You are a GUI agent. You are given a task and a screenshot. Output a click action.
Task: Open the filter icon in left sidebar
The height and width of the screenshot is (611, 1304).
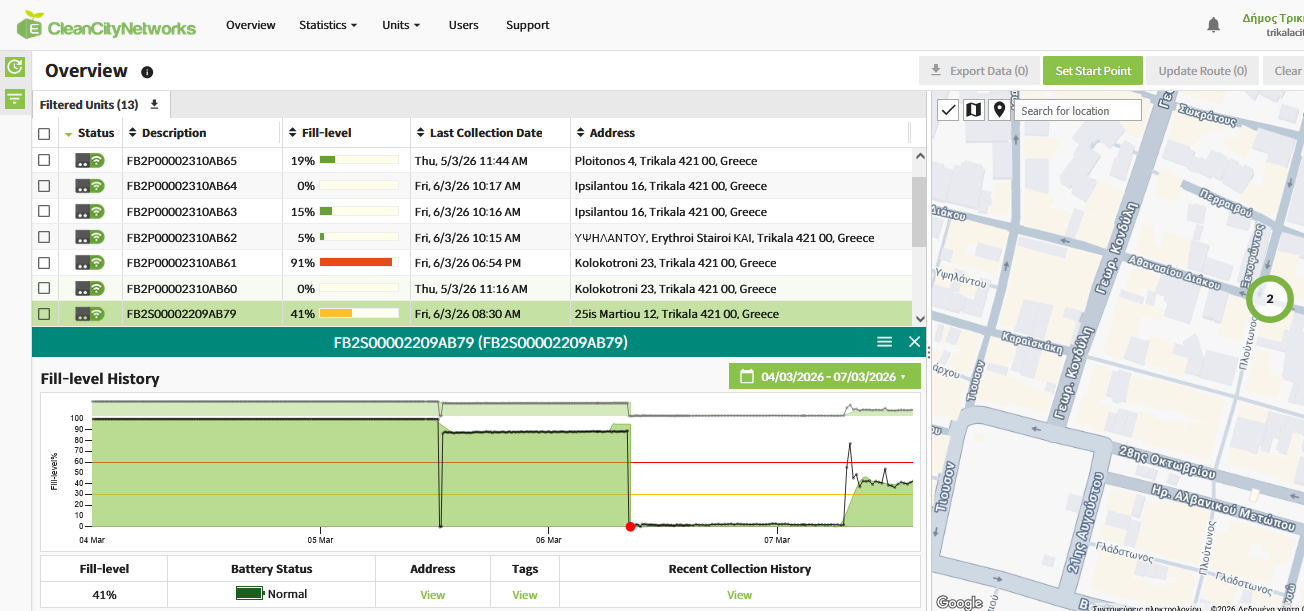click(x=15, y=98)
